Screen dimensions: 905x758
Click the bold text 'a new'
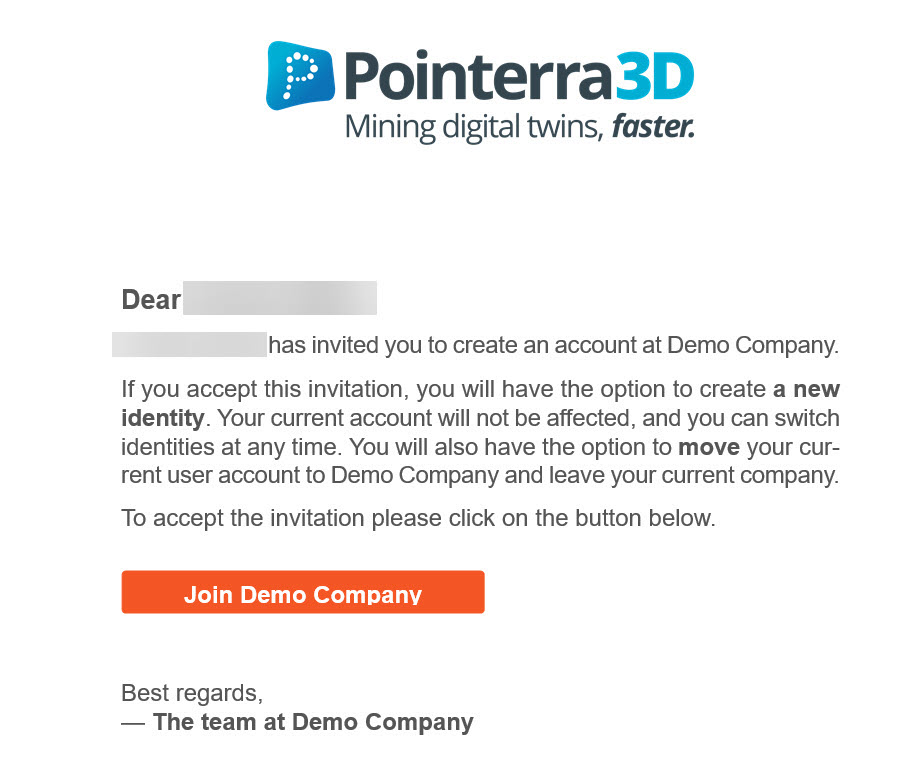tap(806, 389)
